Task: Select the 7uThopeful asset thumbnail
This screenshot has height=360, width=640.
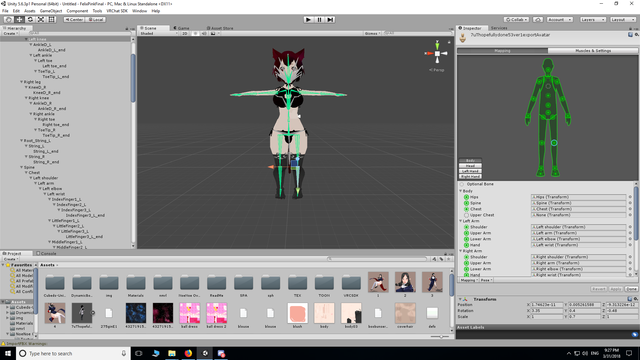Action: [x=82, y=313]
